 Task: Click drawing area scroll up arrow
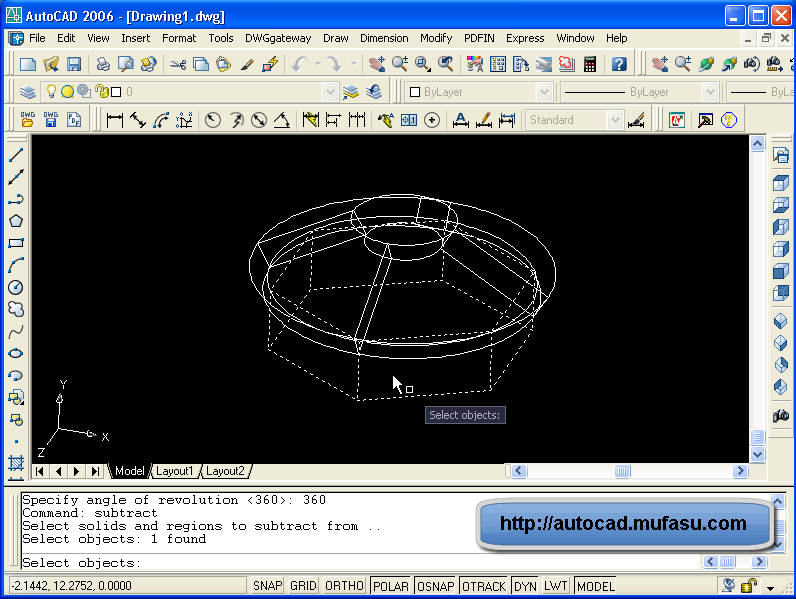click(757, 144)
